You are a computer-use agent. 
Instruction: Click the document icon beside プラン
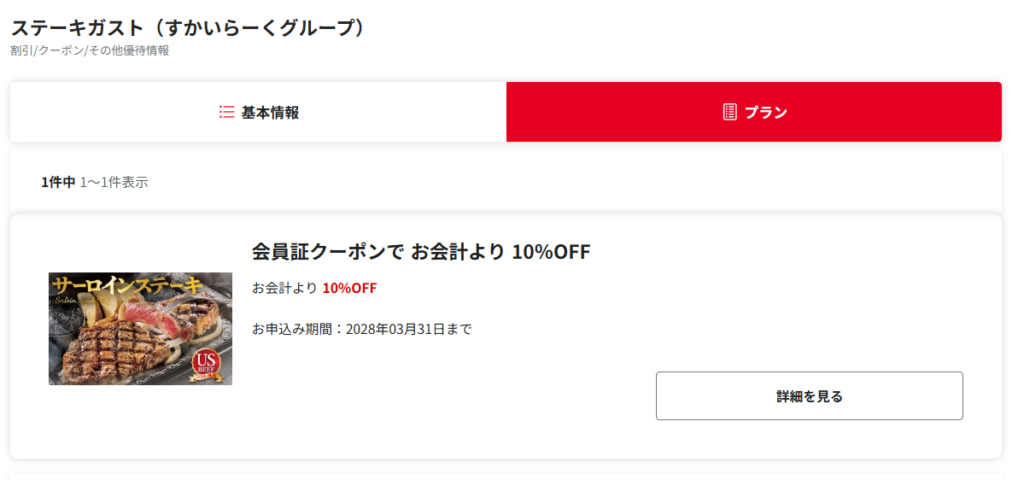[x=730, y=112]
